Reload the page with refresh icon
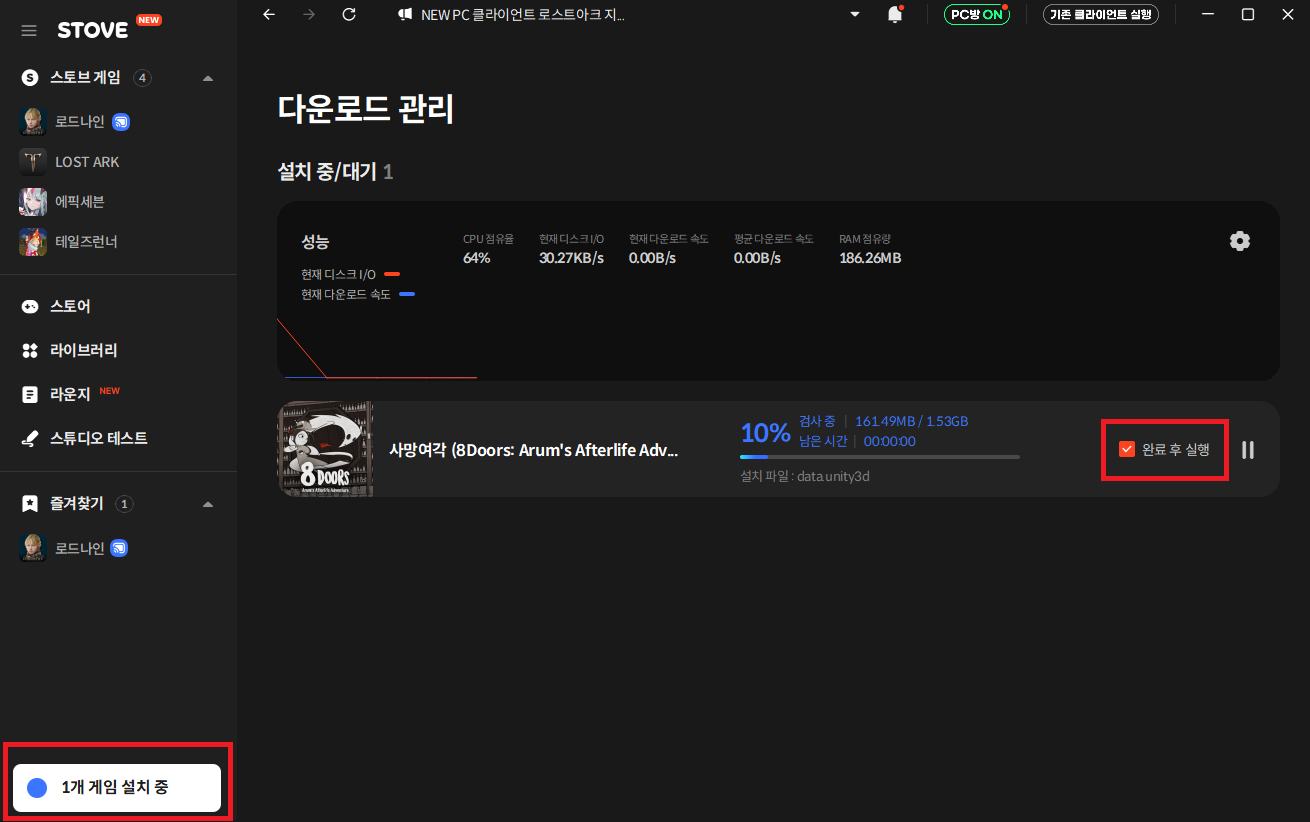 (x=349, y=14)
